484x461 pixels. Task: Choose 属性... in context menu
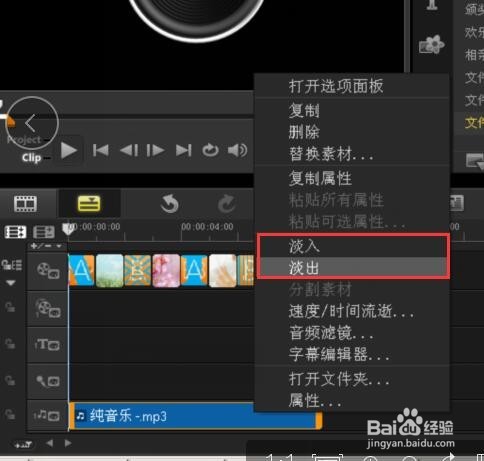point(353,400)
